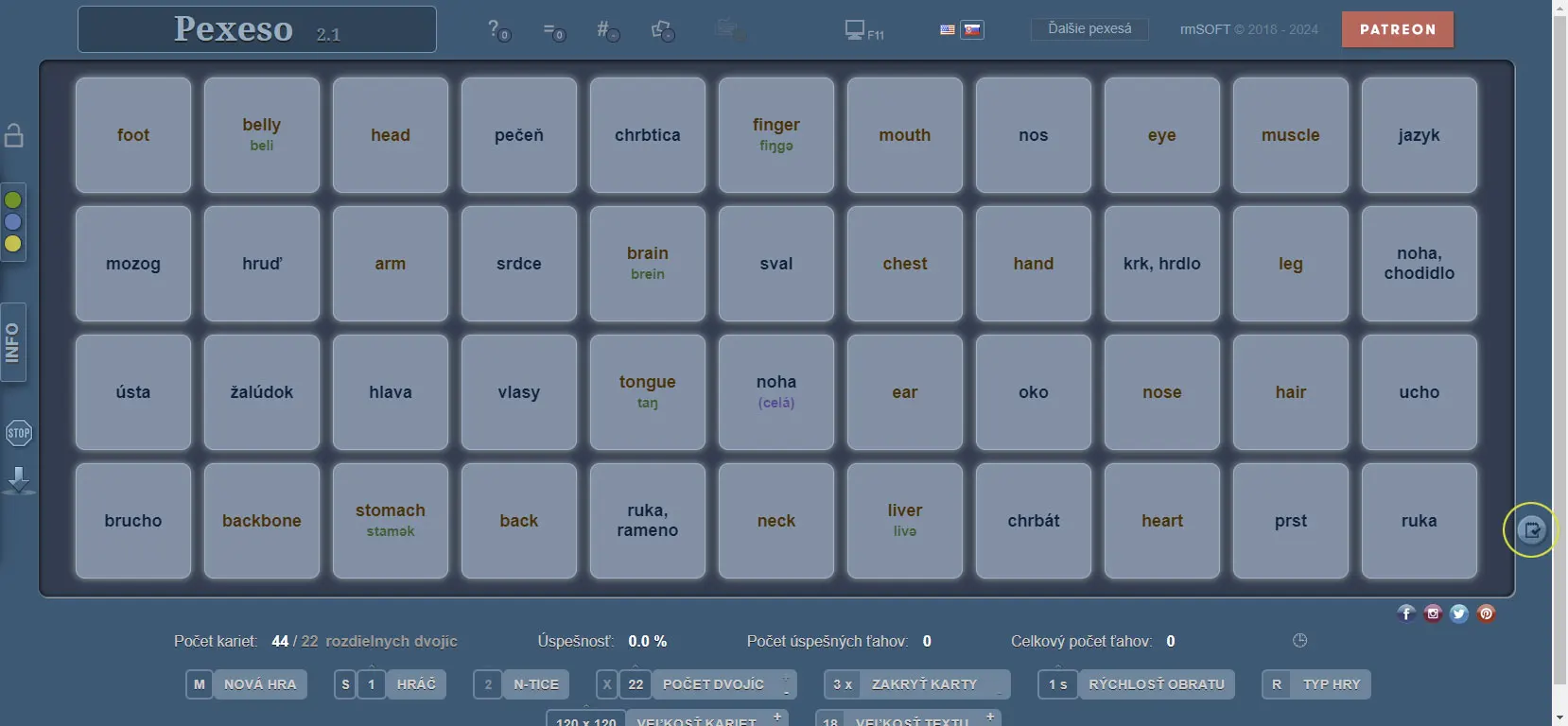Open the Ďalšie pexesá menu
This screenshot has height=726, width=1568.
pos(1089,29)
